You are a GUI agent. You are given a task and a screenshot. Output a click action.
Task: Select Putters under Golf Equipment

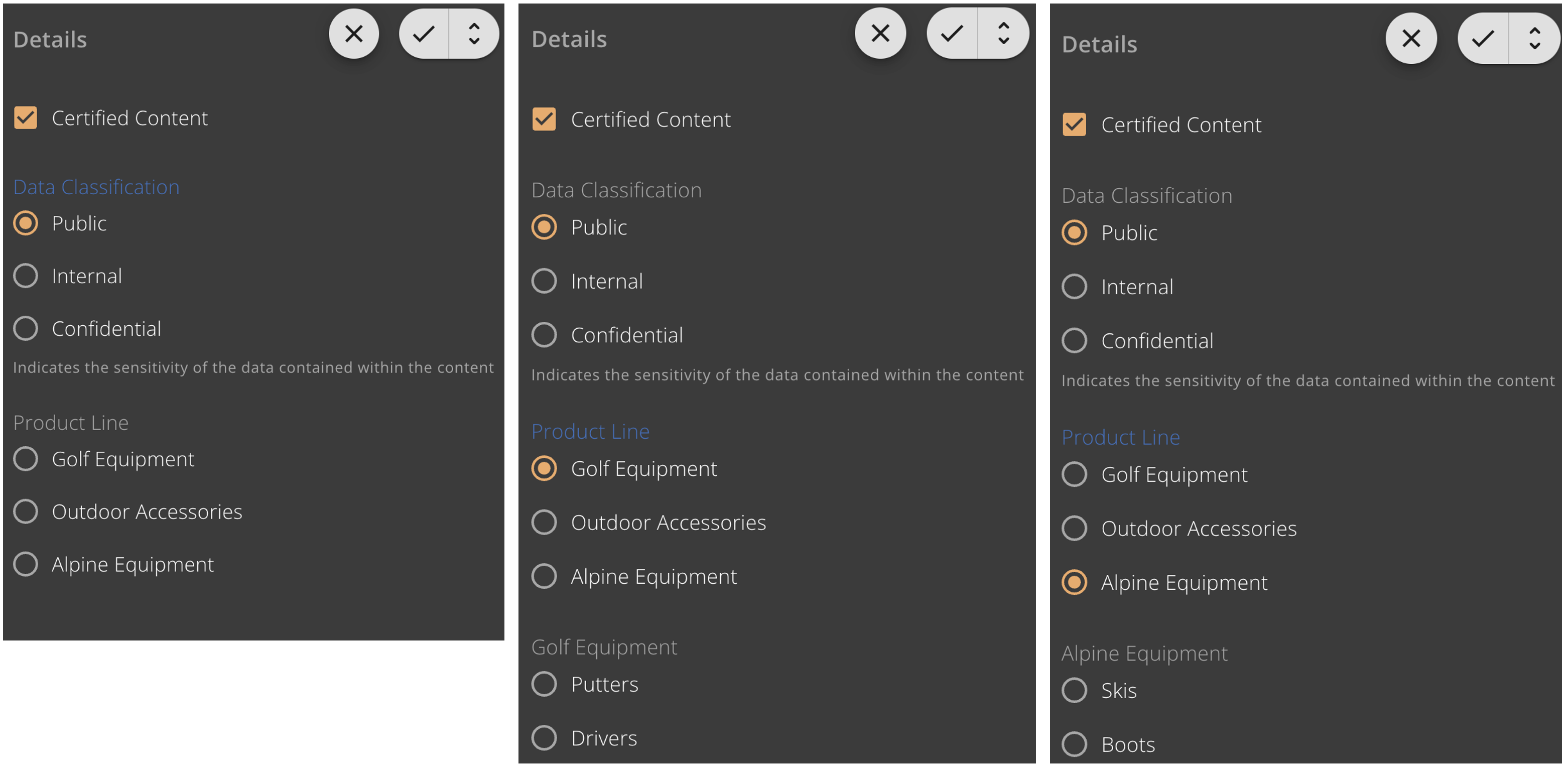[544, 684]
